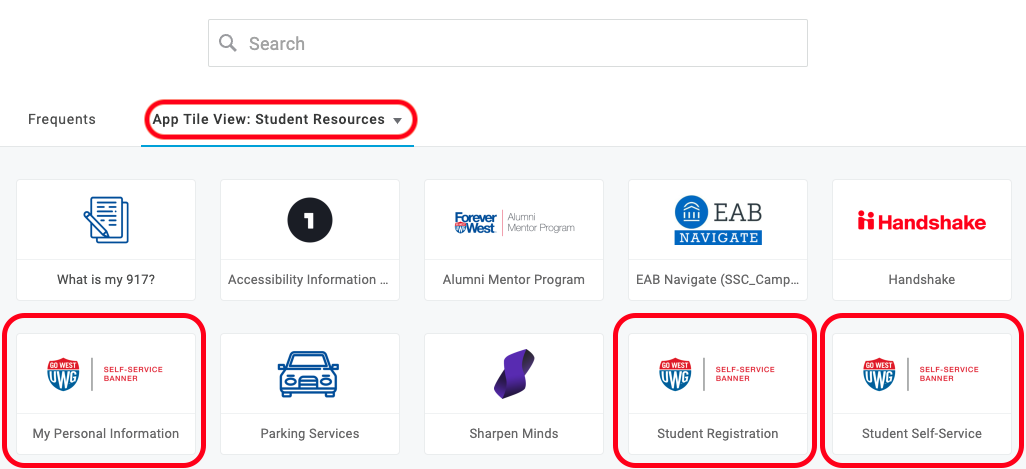Screen dimensions: 1026x469
Task: Select the App Tile View: Student Resources tab
Action: 268,119
